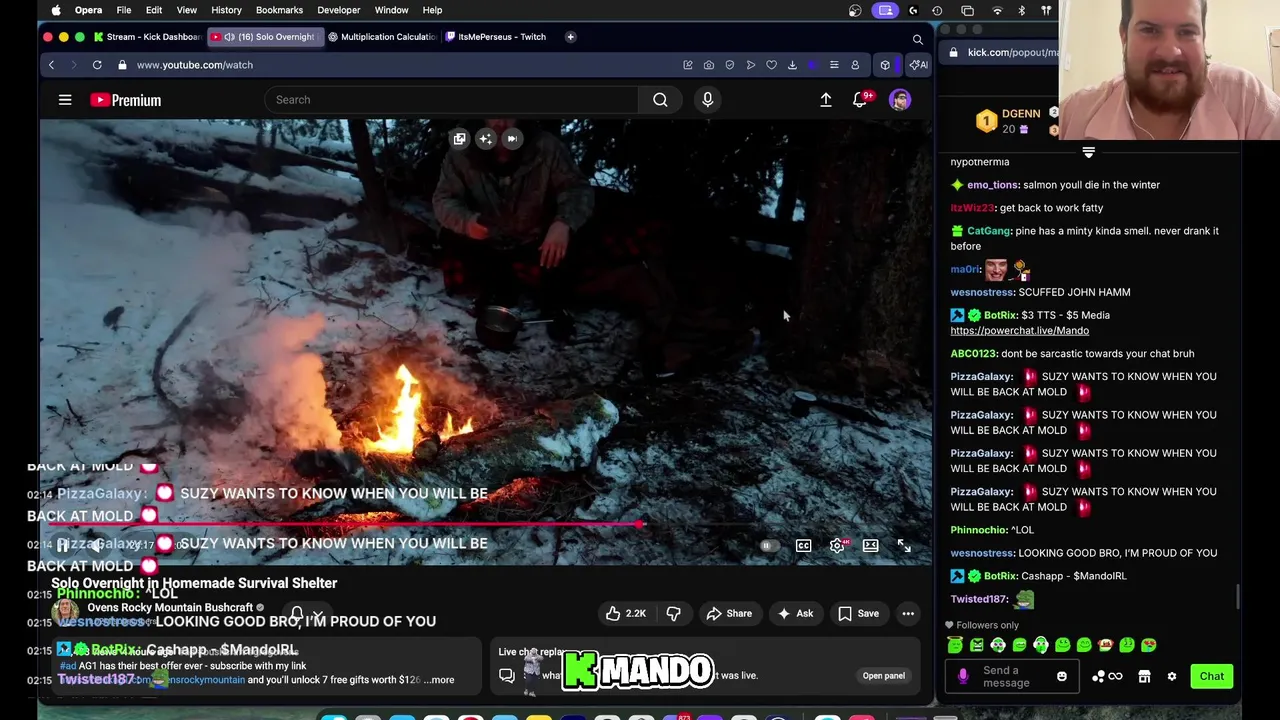Switch to Multiplication Calculator tab
Screen dimensions: 1280x720
pos(382,37)
